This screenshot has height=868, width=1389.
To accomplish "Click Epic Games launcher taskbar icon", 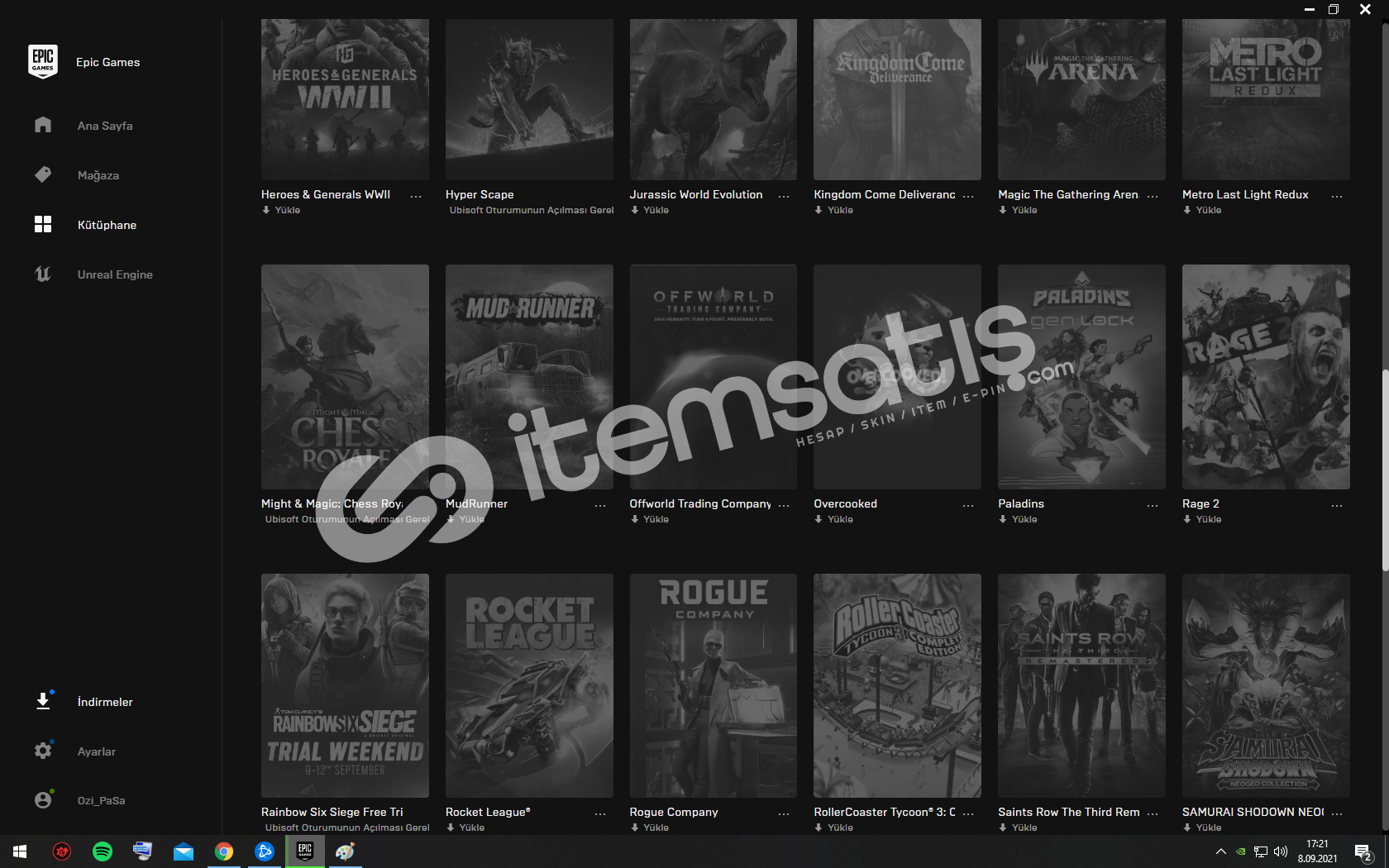I will 305,851.
